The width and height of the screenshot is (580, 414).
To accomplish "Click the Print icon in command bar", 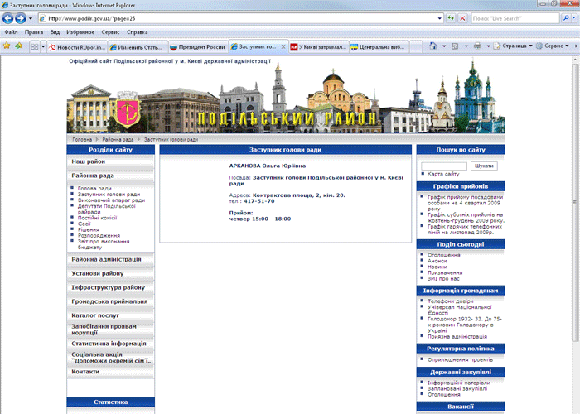I will click(478, 46).
